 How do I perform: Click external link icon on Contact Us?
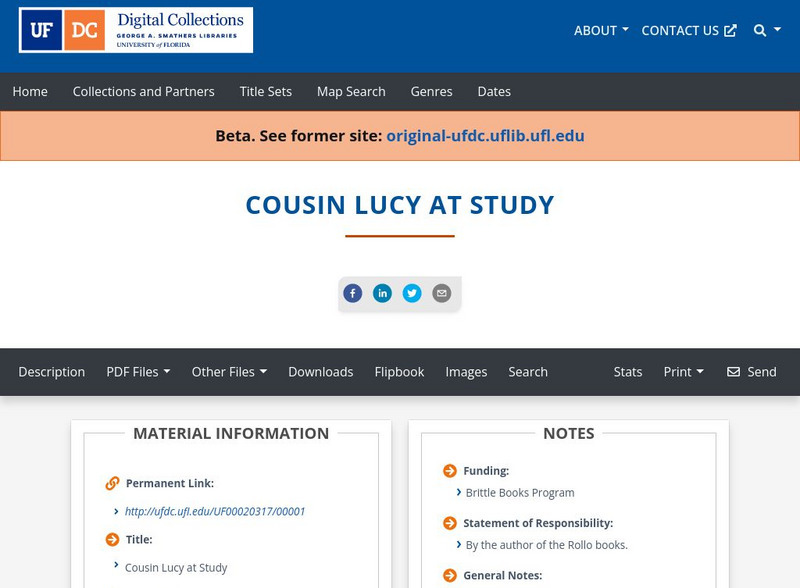730,31
